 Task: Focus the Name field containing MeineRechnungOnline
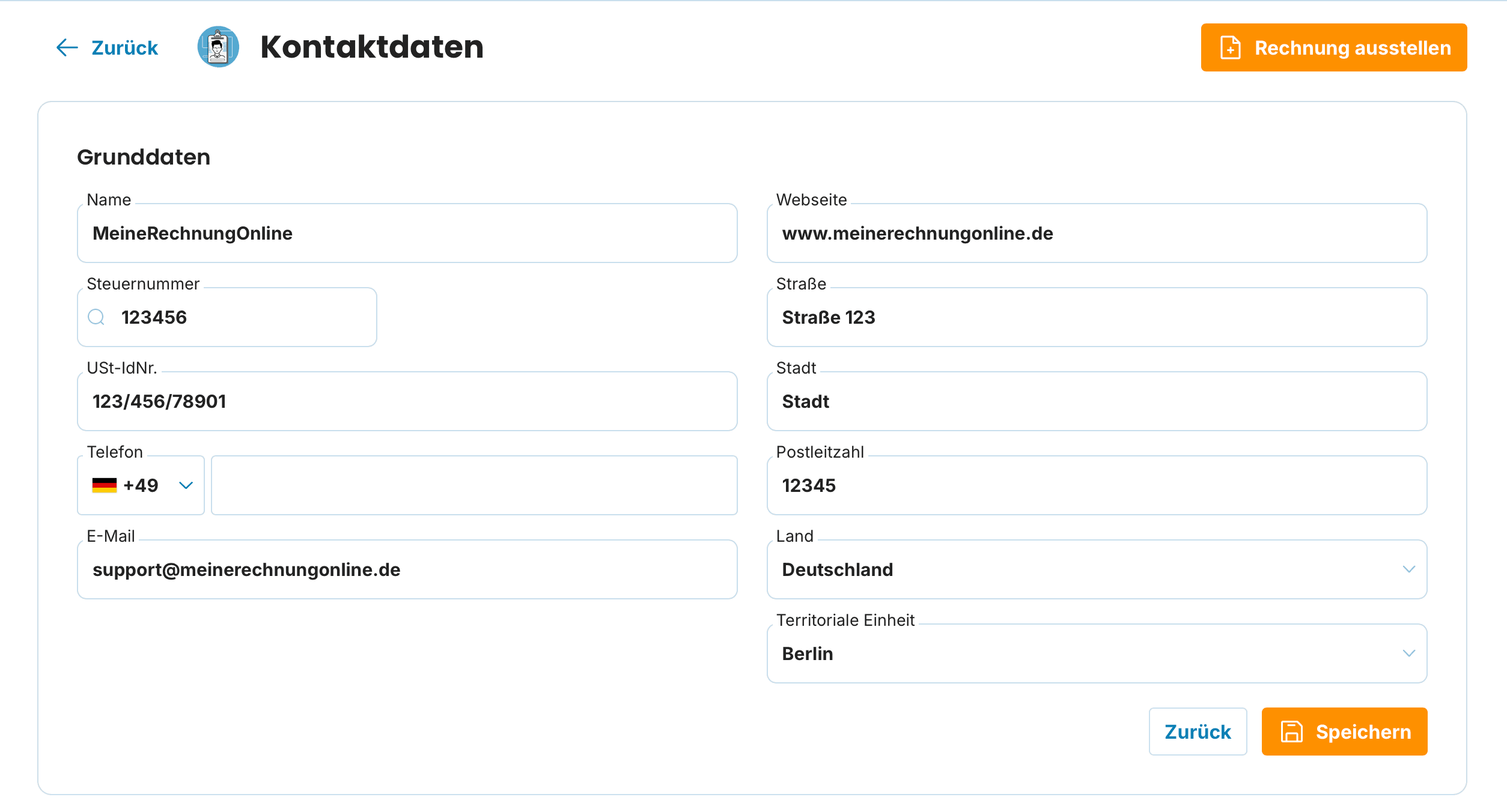pos(407,233)
